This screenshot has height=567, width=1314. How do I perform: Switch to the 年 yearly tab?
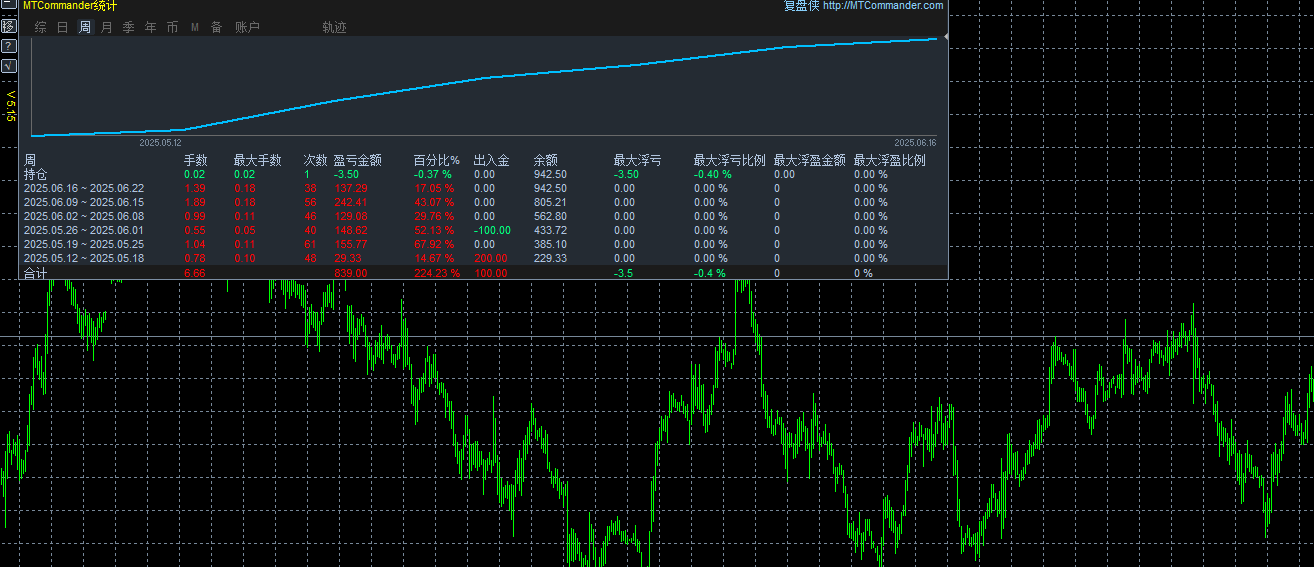point(150,27)
